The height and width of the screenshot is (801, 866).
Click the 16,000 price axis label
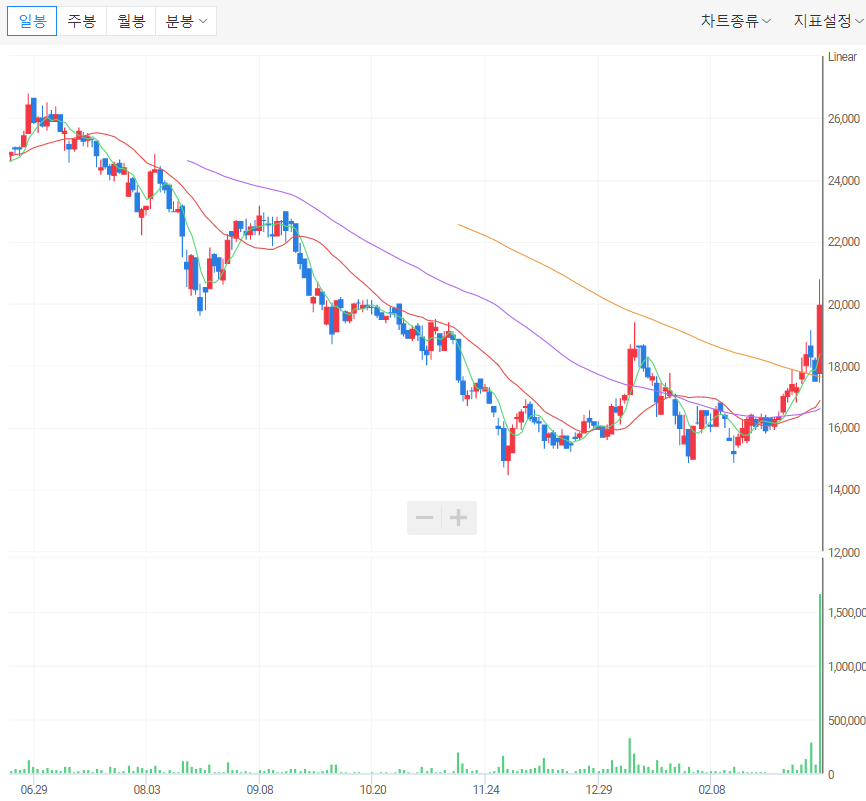point(844,428)
